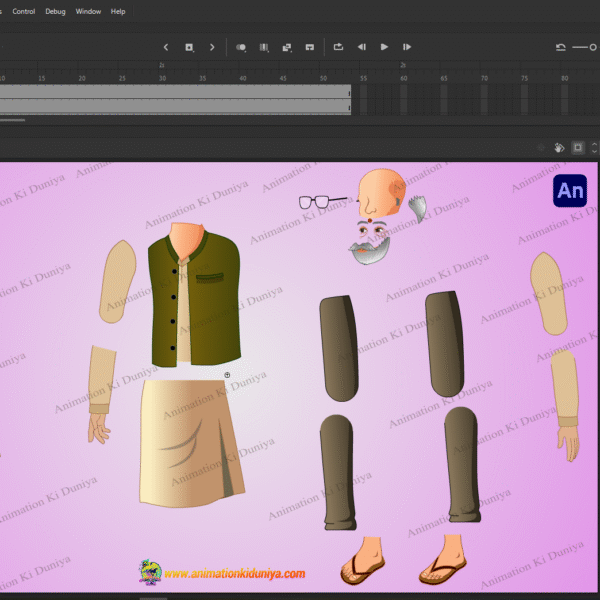The height and width of the screenshot is (600, 600).
Task: Click frame 30 on the timeline ruler
Action: 163,78
